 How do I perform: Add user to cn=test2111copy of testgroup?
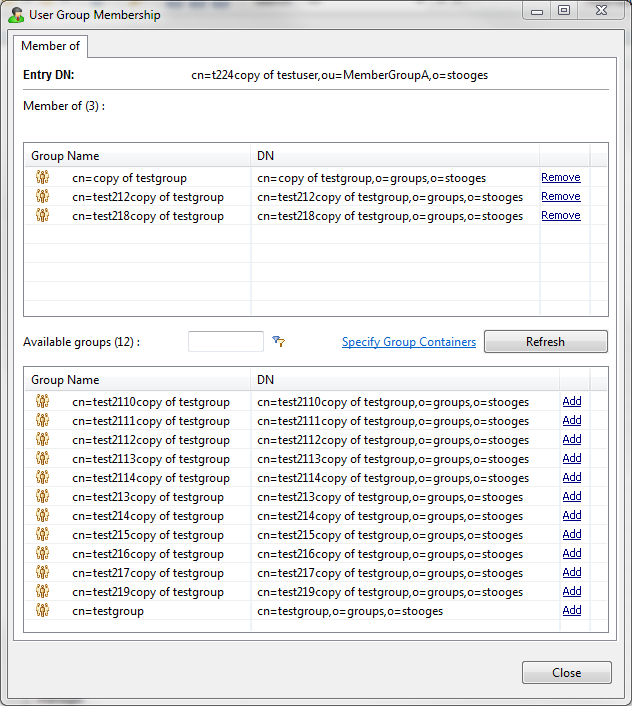(571, 421)
